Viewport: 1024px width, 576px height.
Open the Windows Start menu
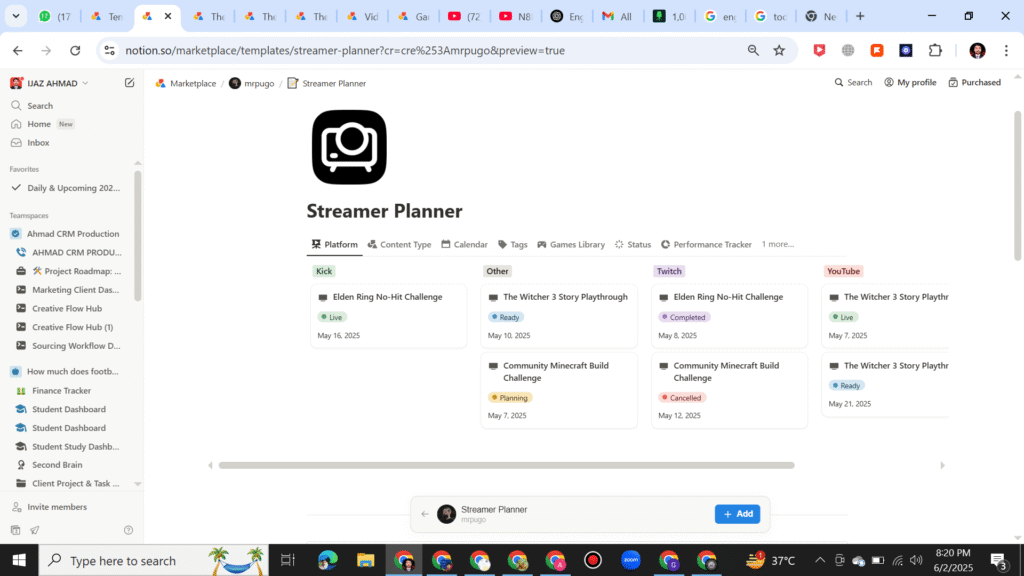click(19, 560)
